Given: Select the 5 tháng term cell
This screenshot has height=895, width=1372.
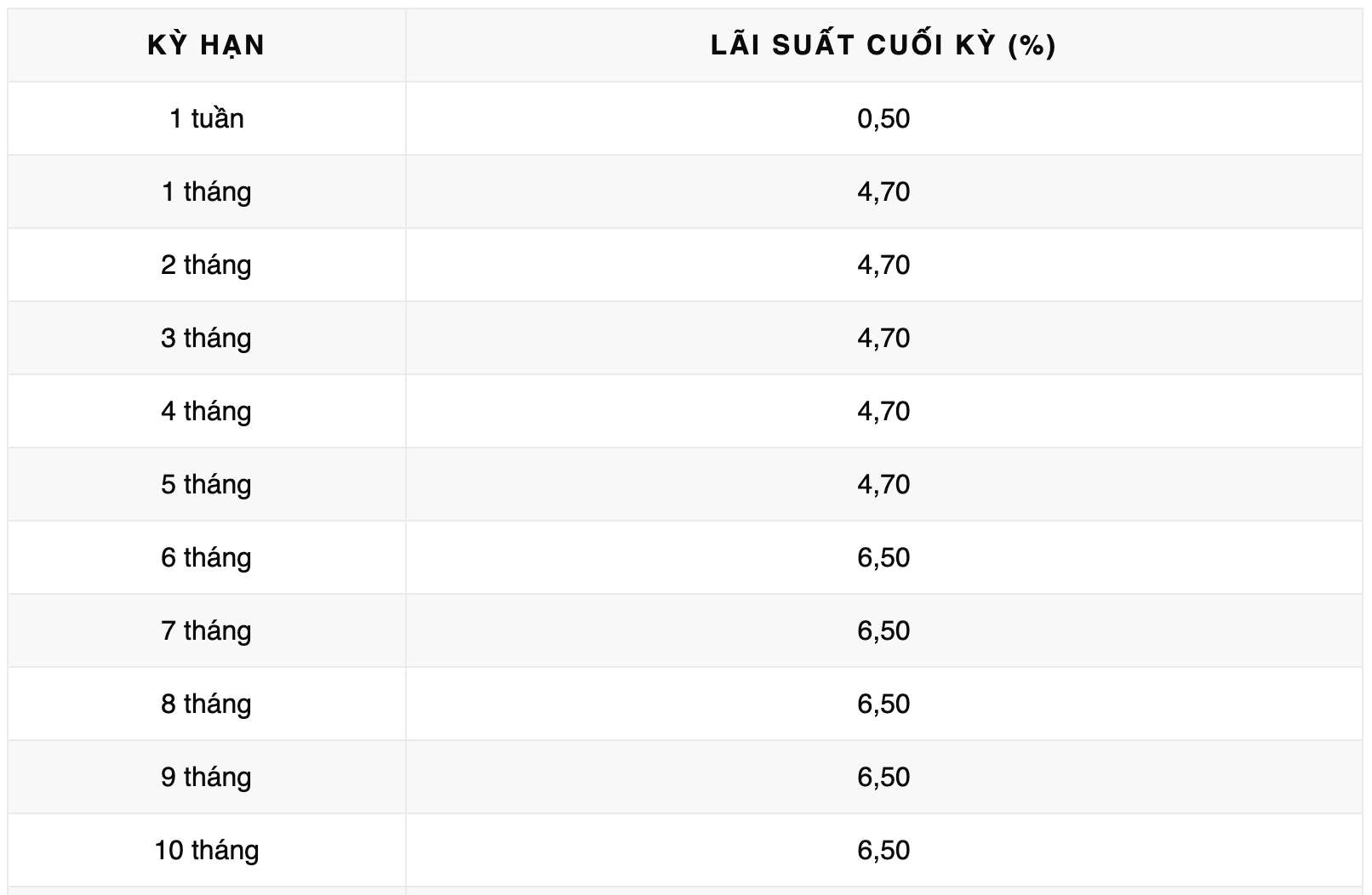Looking at the screenshot, I should pos(206,484).
